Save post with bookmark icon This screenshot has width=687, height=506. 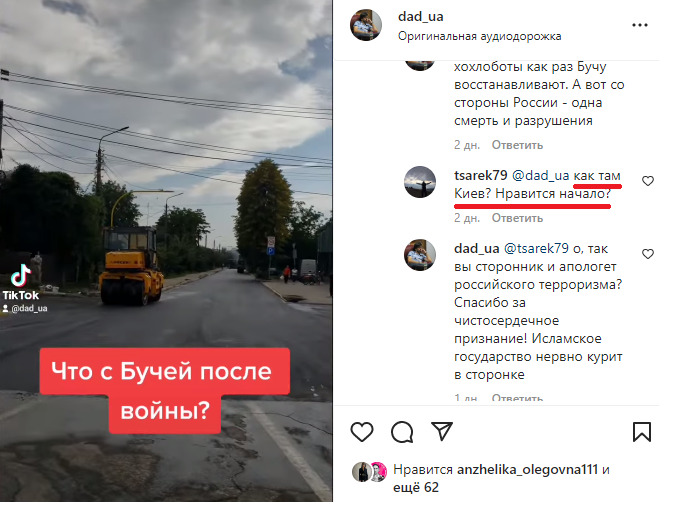pyautogui.click(x=642, y=432)
